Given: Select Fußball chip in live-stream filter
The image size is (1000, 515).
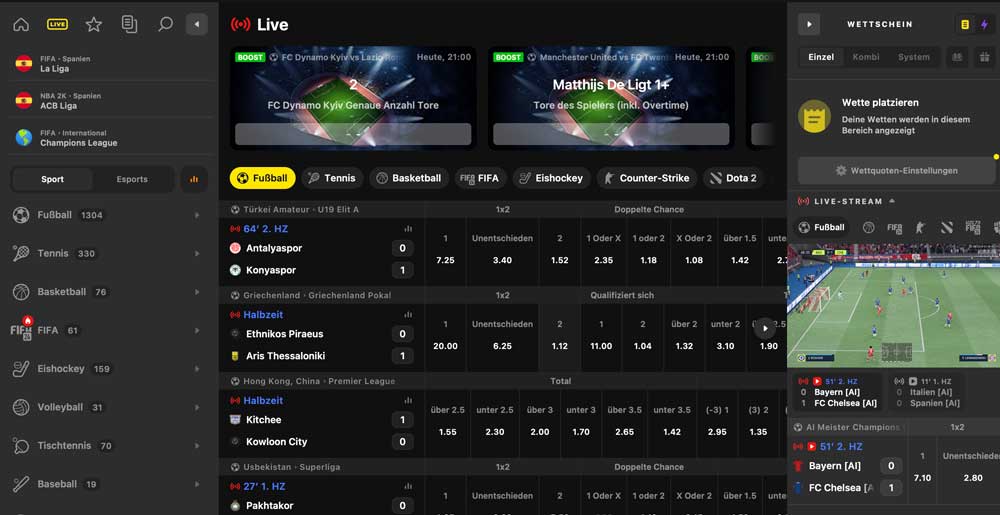Looking at the screenshot, I should (x=821, y=228).
